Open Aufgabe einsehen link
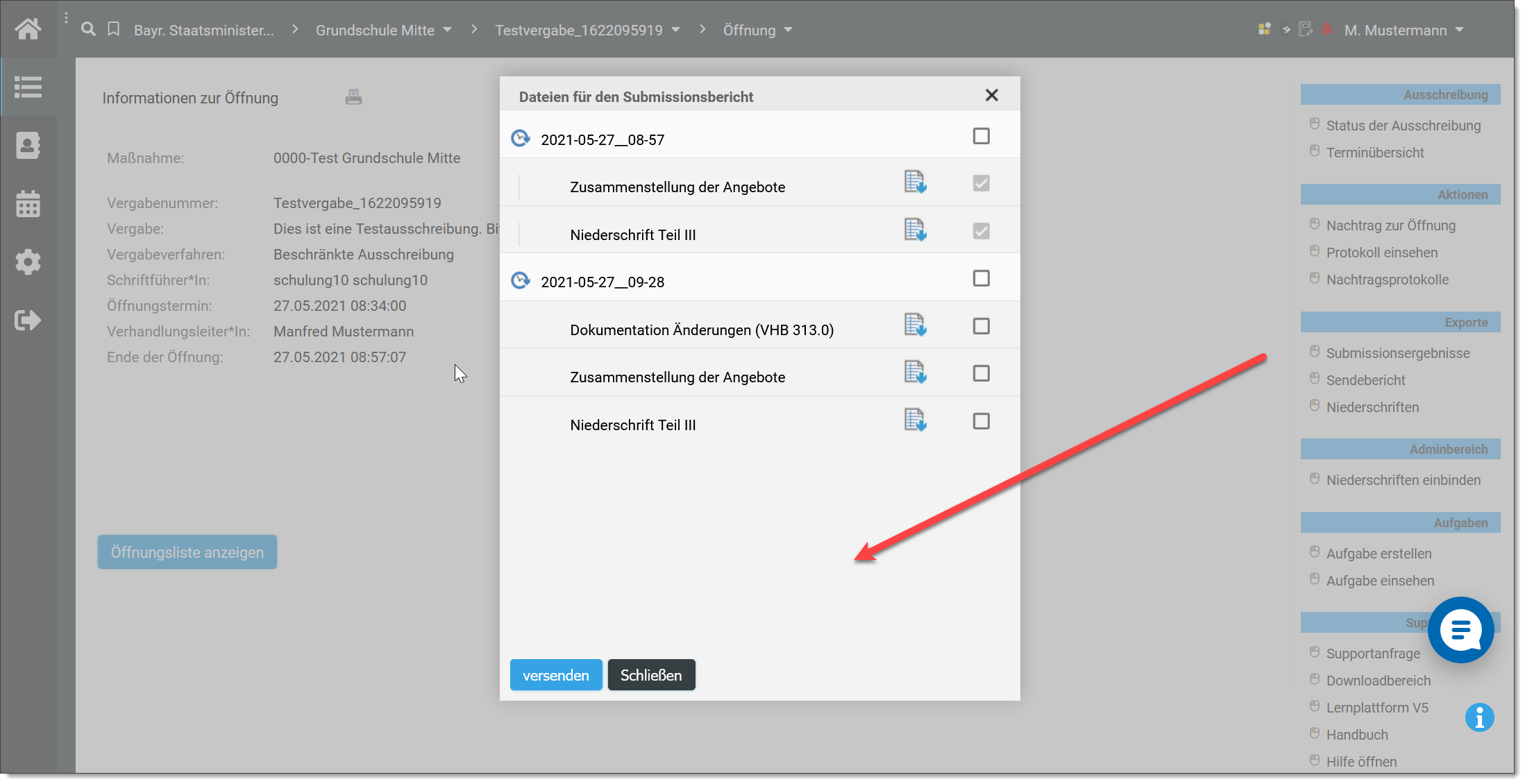The width and height of the screenshot is (1525, 784). 1380,581
